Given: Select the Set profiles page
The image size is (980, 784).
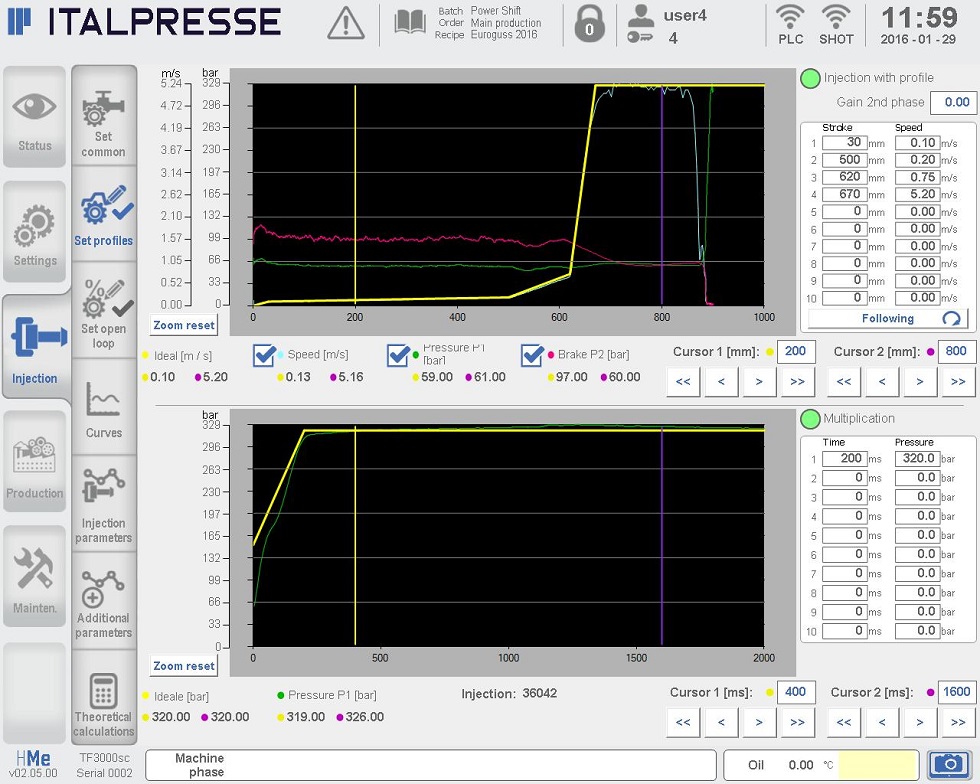Looking at the screenshot, I should [x=104, y=214].
